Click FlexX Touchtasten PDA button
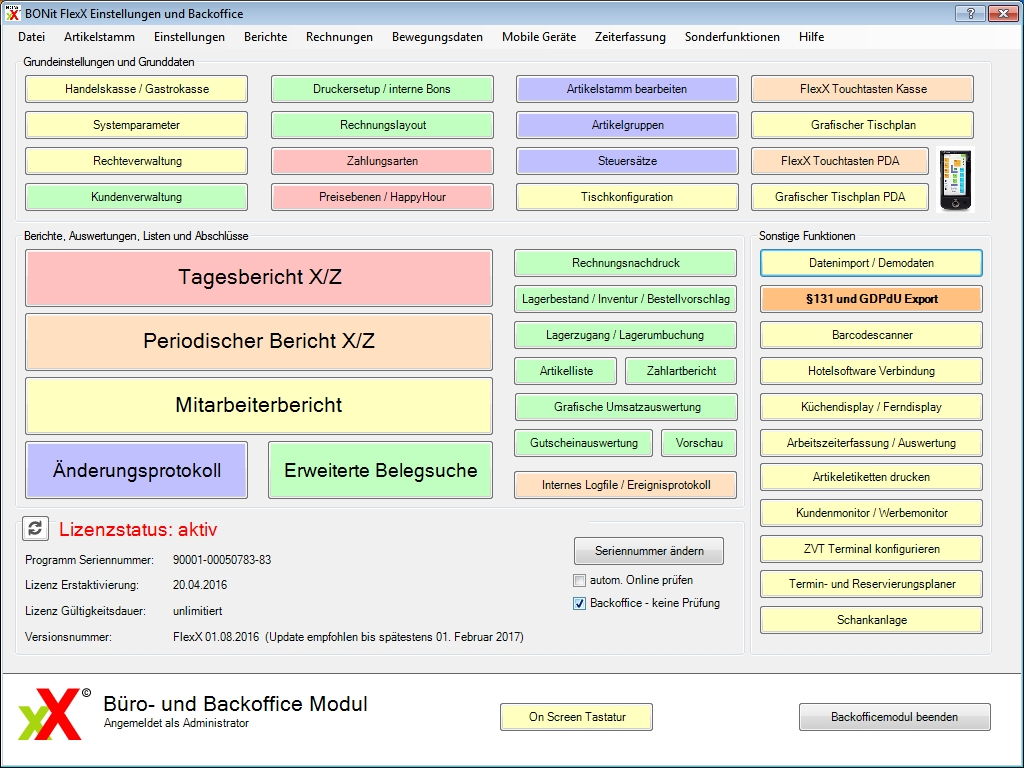 (x=840, y=161)
